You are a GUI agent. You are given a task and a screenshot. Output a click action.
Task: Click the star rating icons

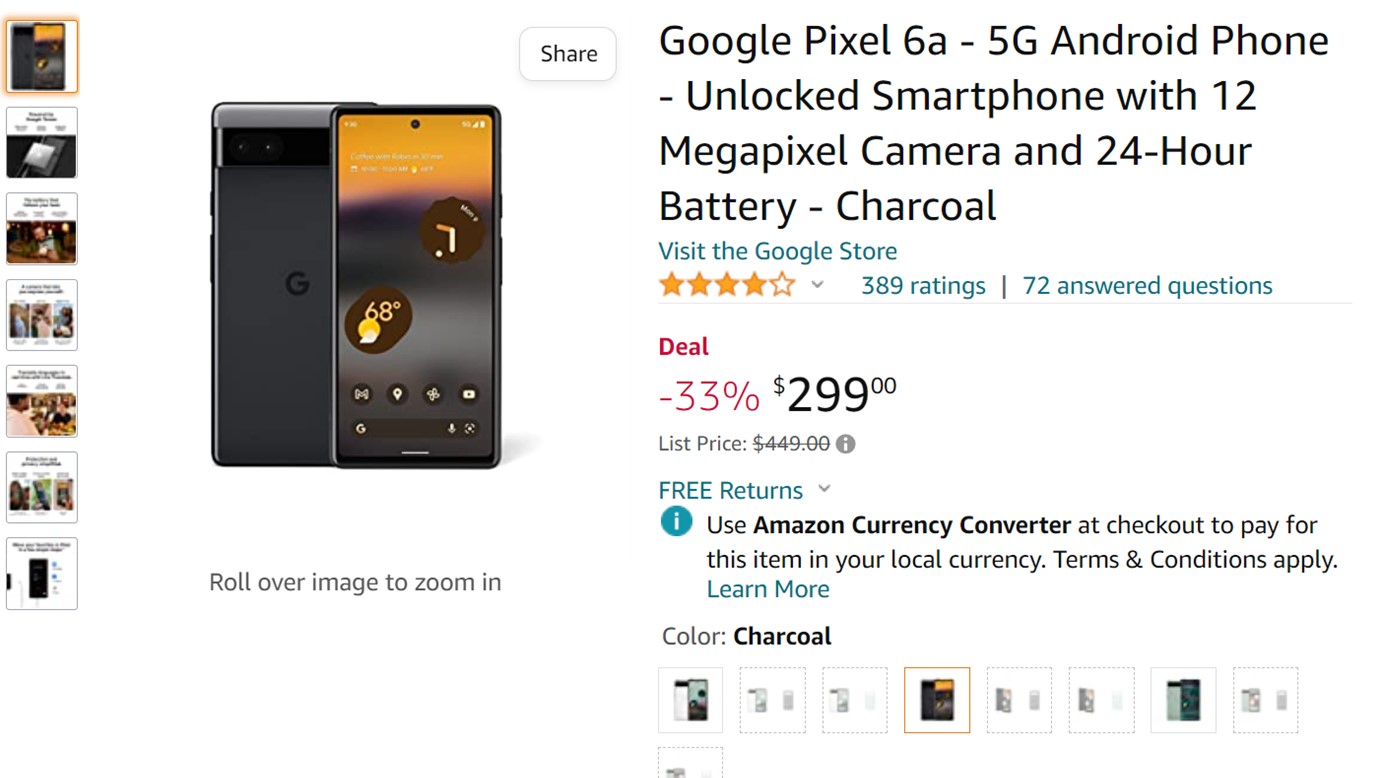pos(727,286)
